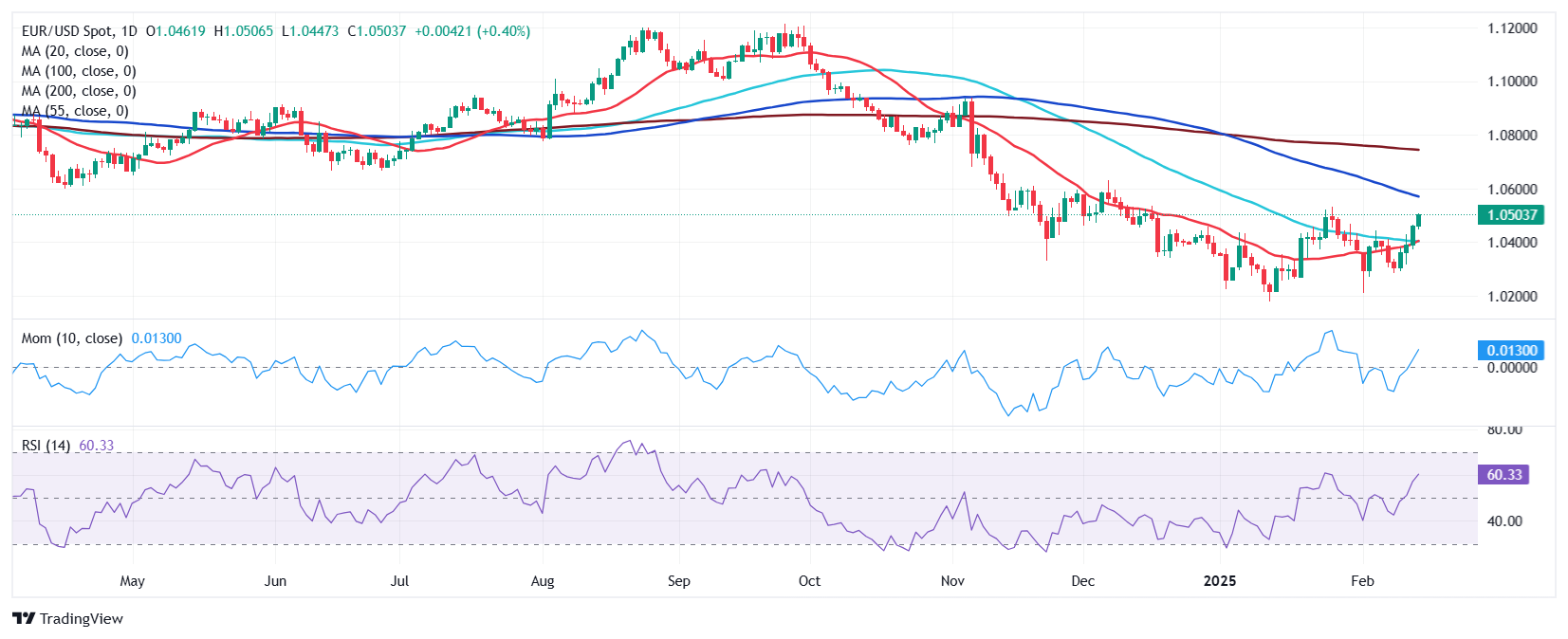Click the 1.12000 price scale label
This screenshot has height=639, width=1568.
pos(1512,28)
